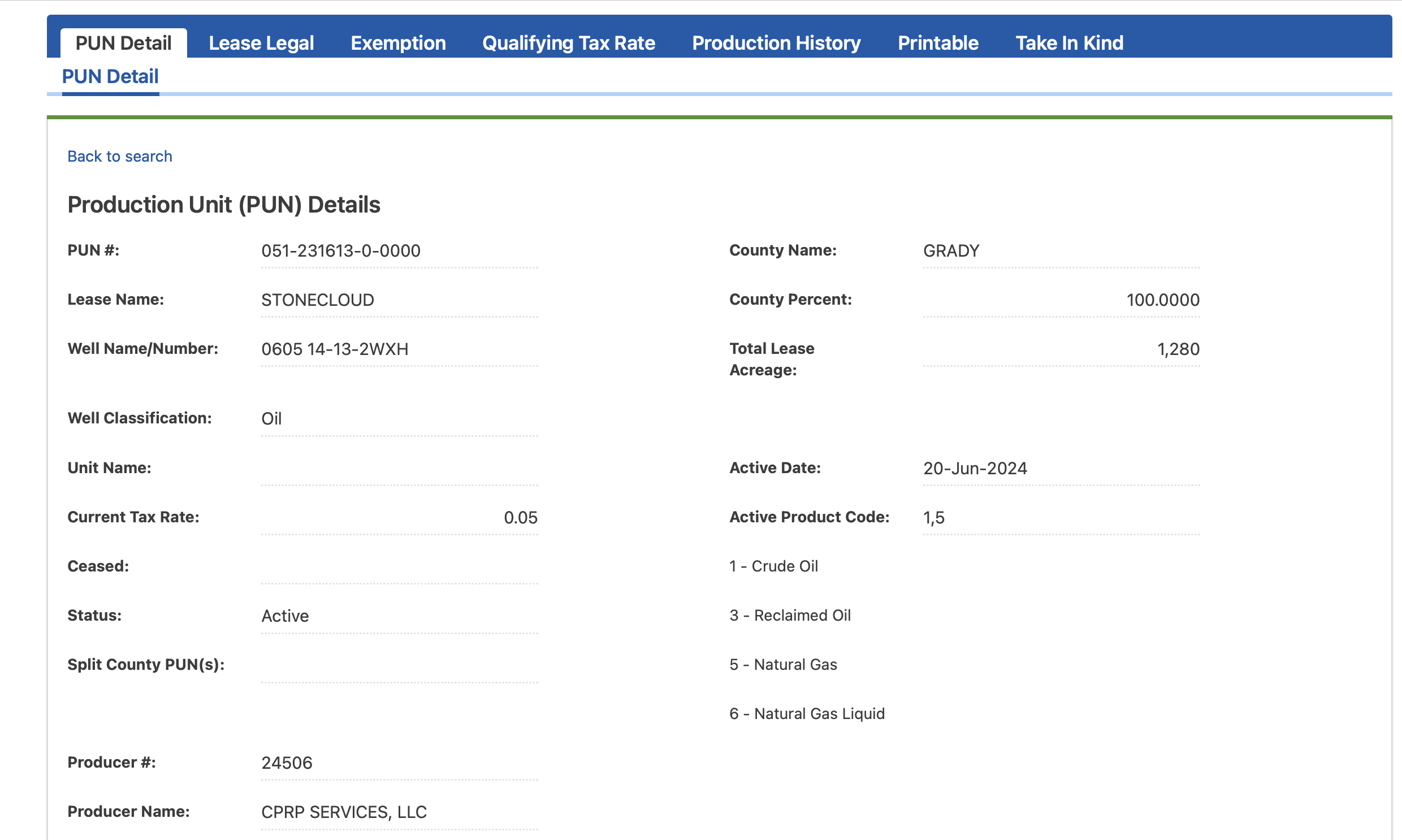The width and height of the screenshot is (1402, 840).
Task: Click the Production Unit (PUN) Details heading
Action: click(223, 205)
